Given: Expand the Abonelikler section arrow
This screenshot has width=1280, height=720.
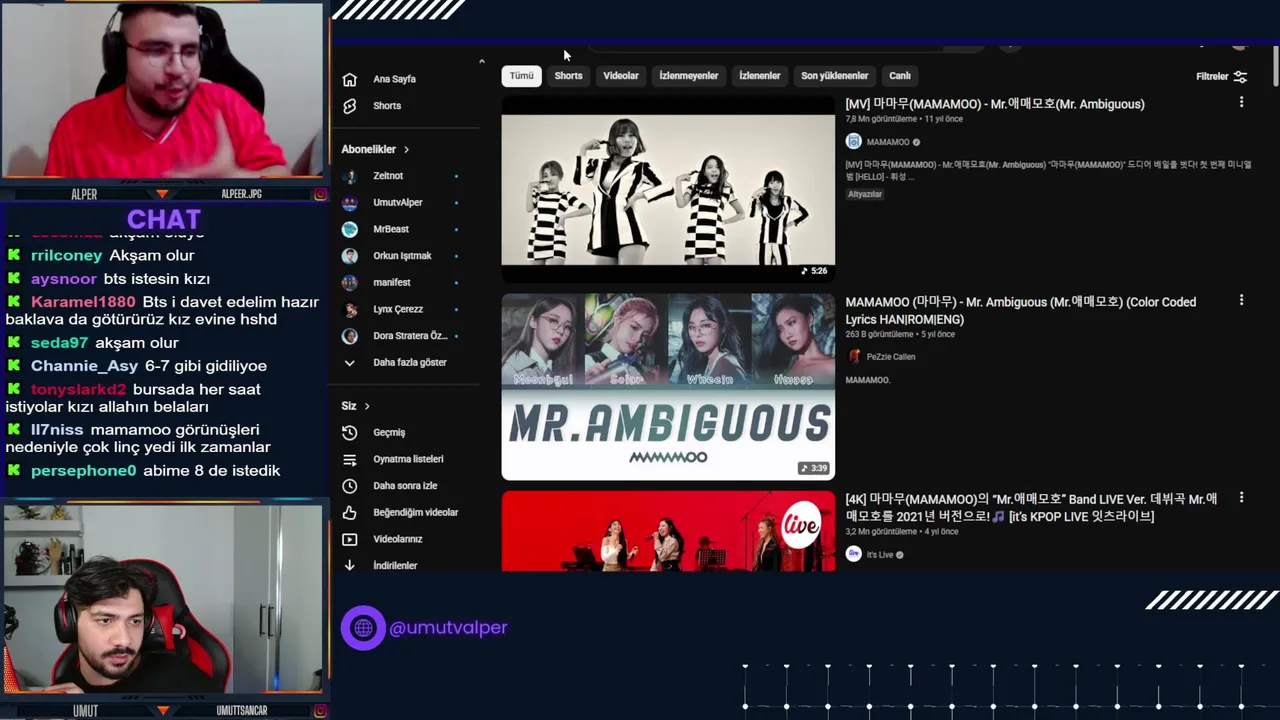Looking at the screenshot, I should 406,149.
